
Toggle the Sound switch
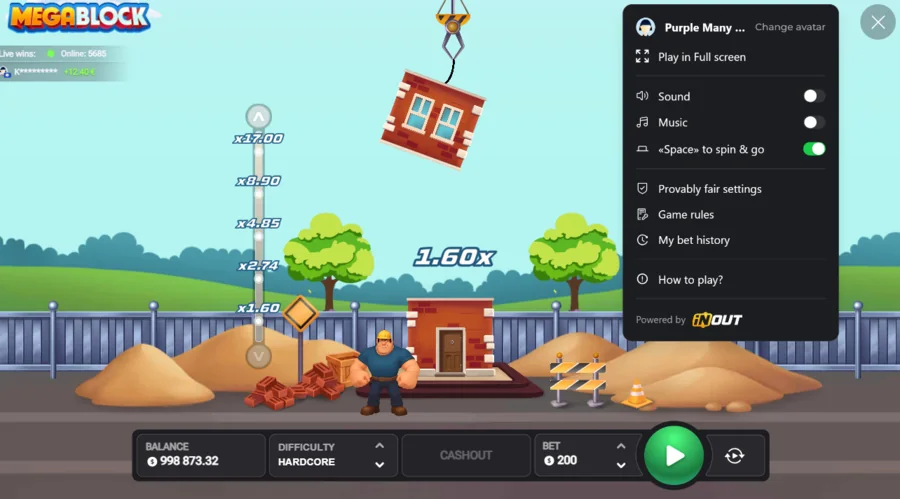pos(814,96)
